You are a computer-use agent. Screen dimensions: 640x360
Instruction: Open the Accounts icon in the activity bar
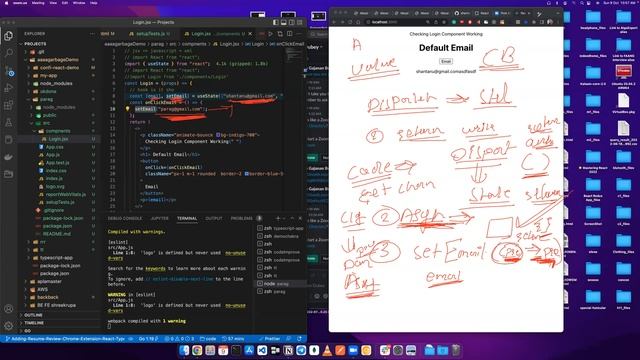coord(9,309)
